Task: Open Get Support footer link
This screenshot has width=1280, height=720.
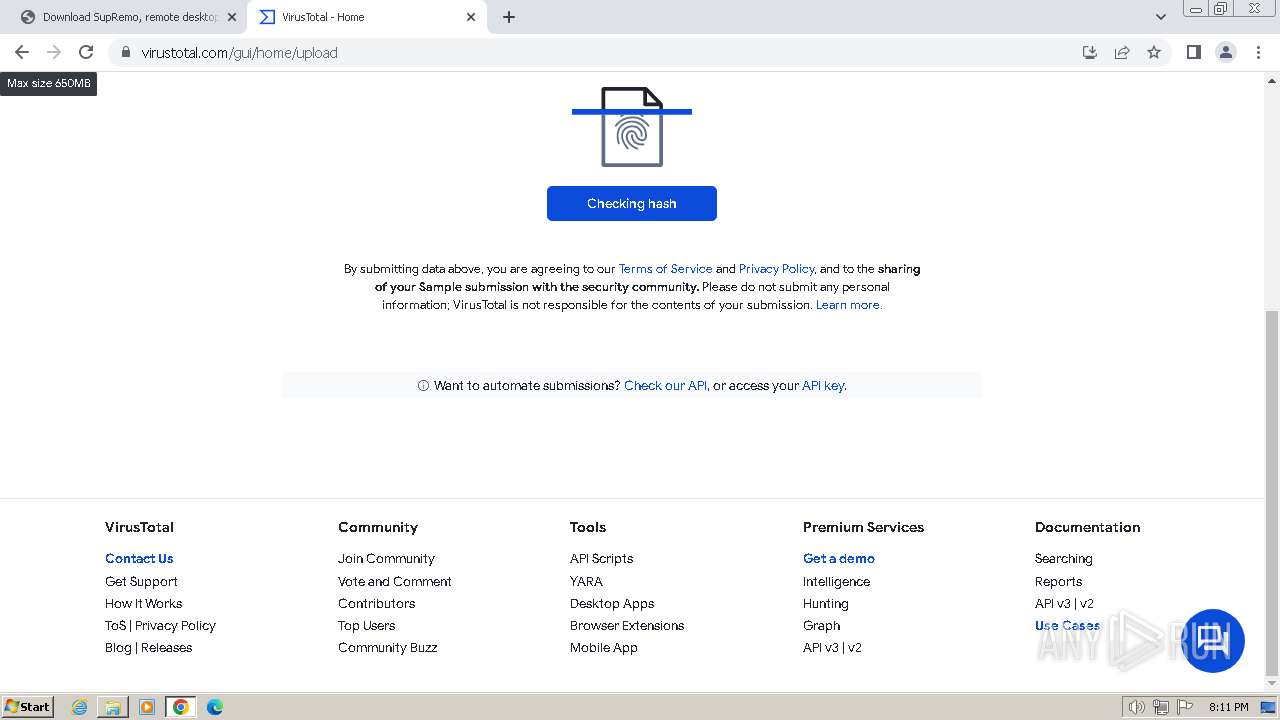Action: pyautogui.click(x=141, y=581)
